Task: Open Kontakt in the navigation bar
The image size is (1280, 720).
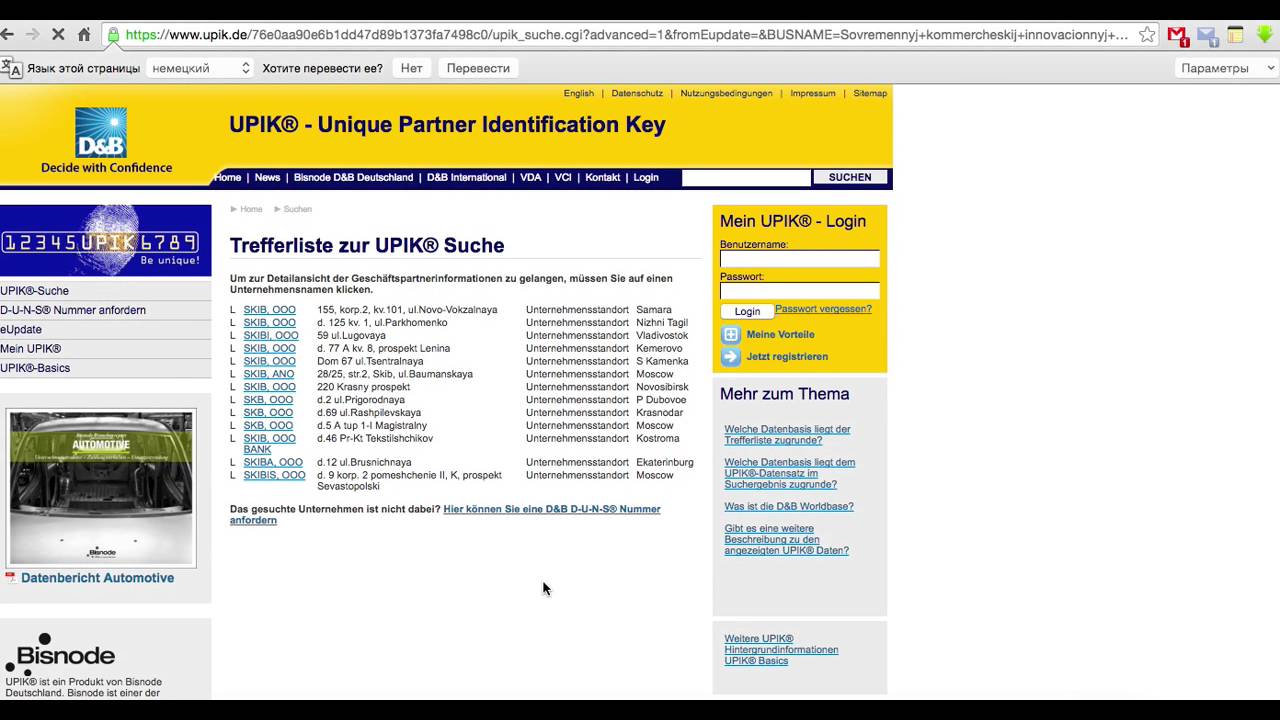Action: (x=603, y=177)
